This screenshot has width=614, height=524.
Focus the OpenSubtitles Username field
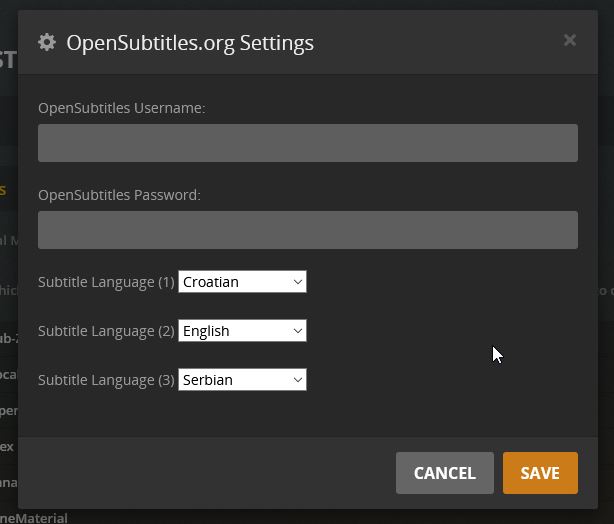tap(307, 143)
